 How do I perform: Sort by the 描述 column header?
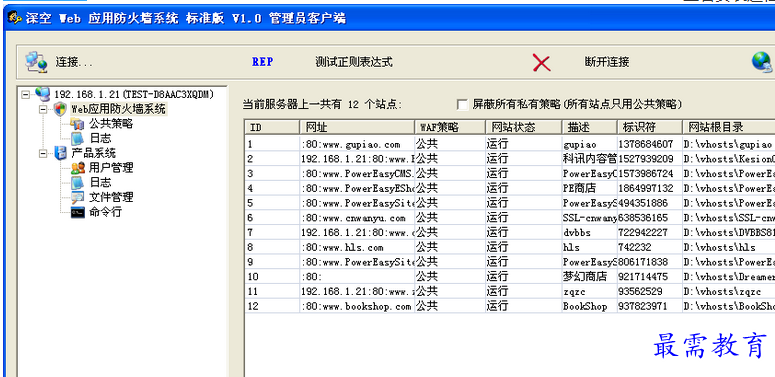click(x=589, y=127)
